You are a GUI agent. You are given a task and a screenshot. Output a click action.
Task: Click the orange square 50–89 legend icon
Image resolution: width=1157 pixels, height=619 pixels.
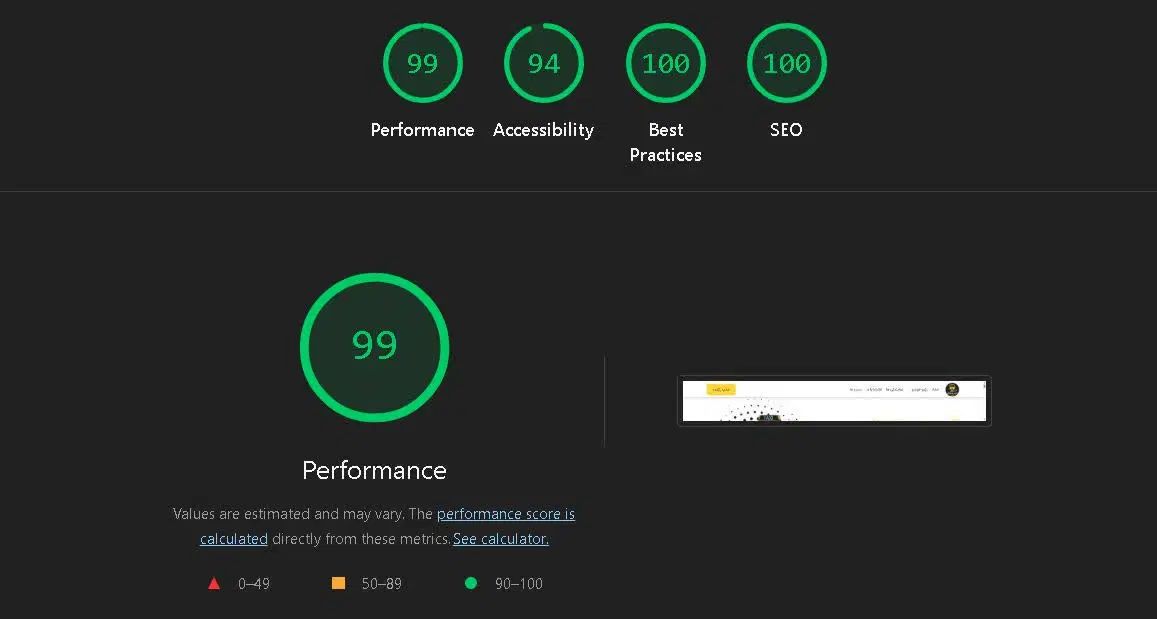(x=338, y=584)
